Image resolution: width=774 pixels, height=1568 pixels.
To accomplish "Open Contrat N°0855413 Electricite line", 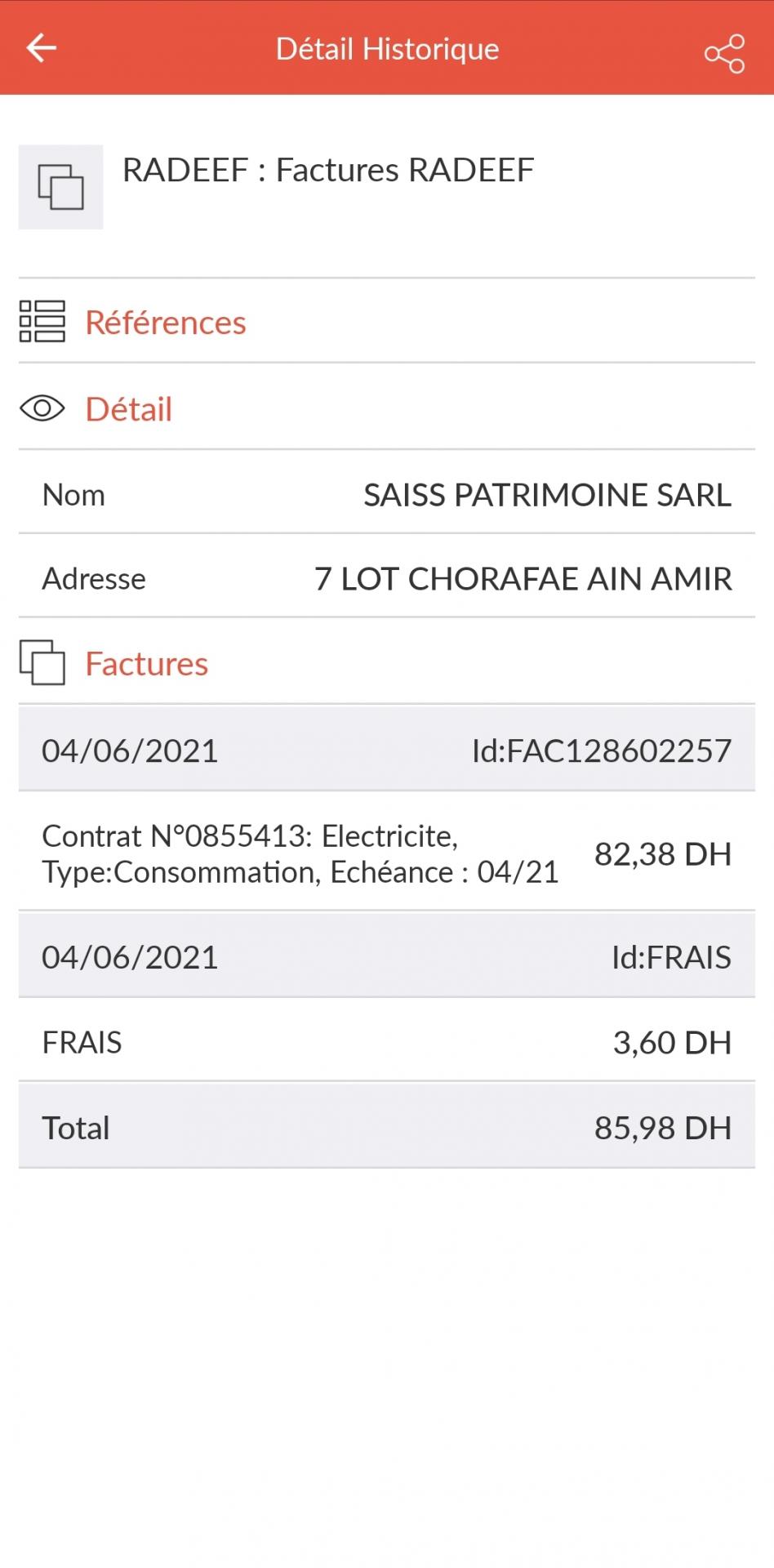I will (300, 853).
